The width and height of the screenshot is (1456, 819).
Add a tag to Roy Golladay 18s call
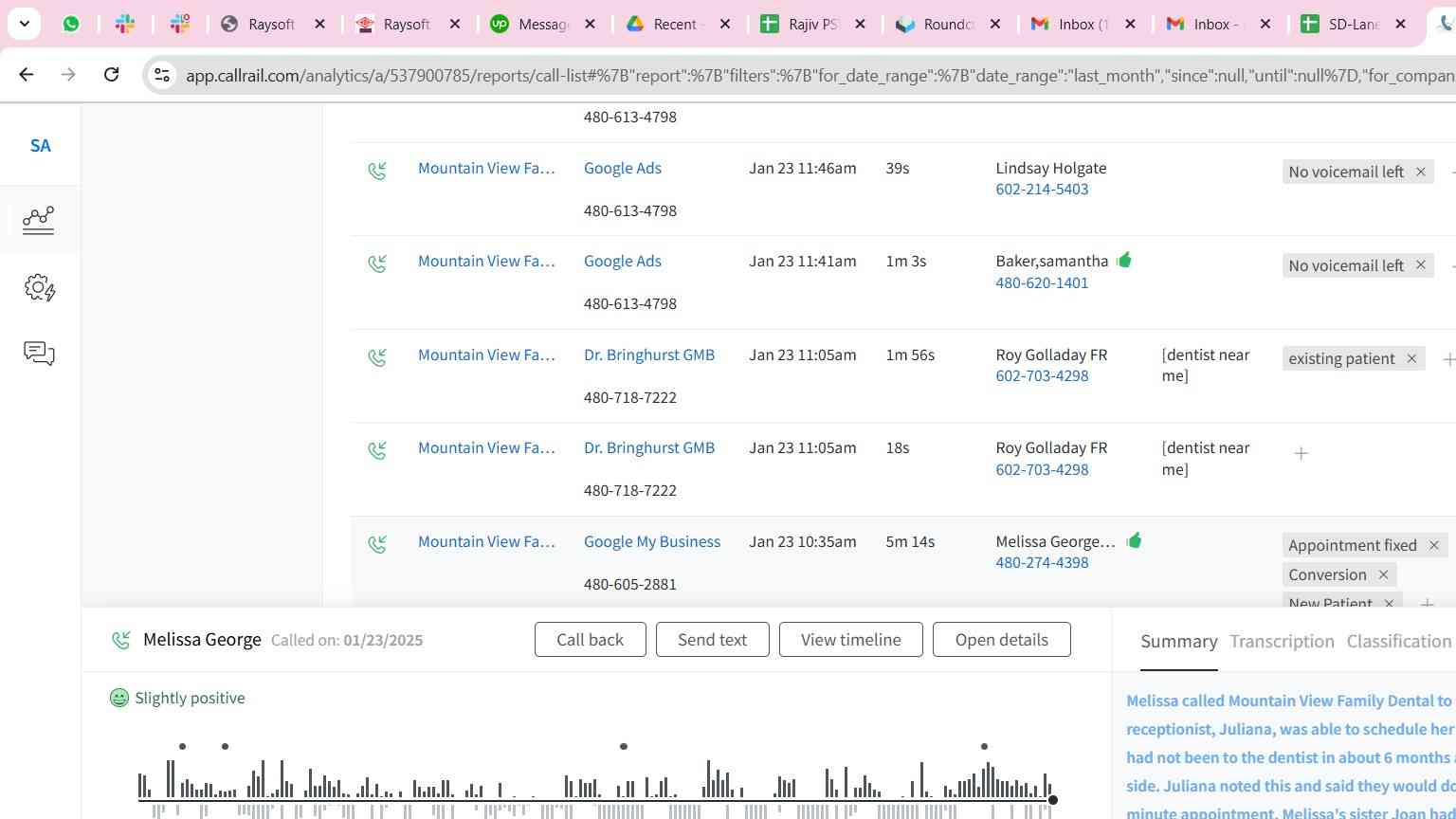point(1301,454)
